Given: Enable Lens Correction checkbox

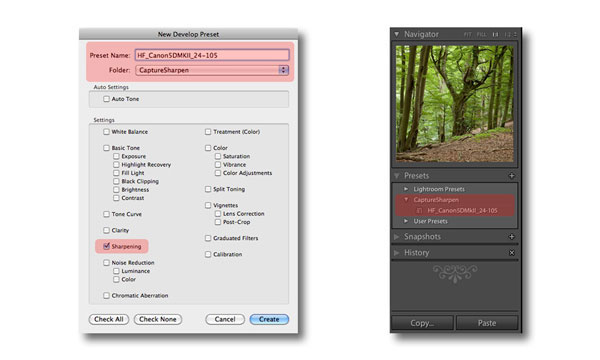Looking at the screenshot, I should [x=218, y=214].
